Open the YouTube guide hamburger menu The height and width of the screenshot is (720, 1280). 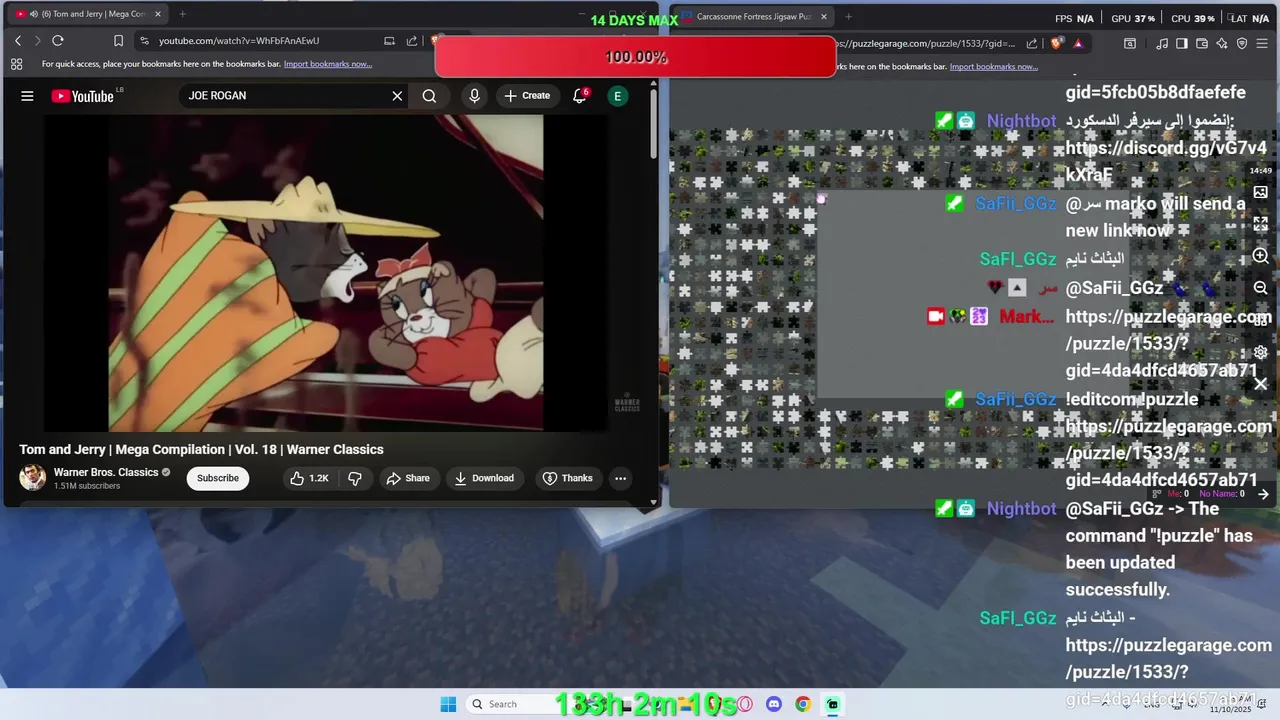click(27, 96)
